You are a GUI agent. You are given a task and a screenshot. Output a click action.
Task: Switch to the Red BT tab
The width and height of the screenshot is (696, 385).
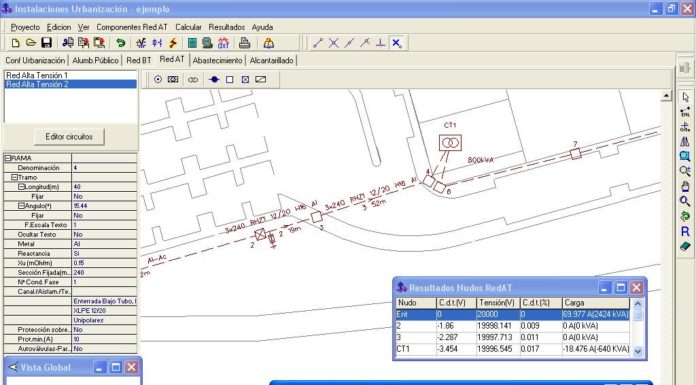(x=138, y=60)
